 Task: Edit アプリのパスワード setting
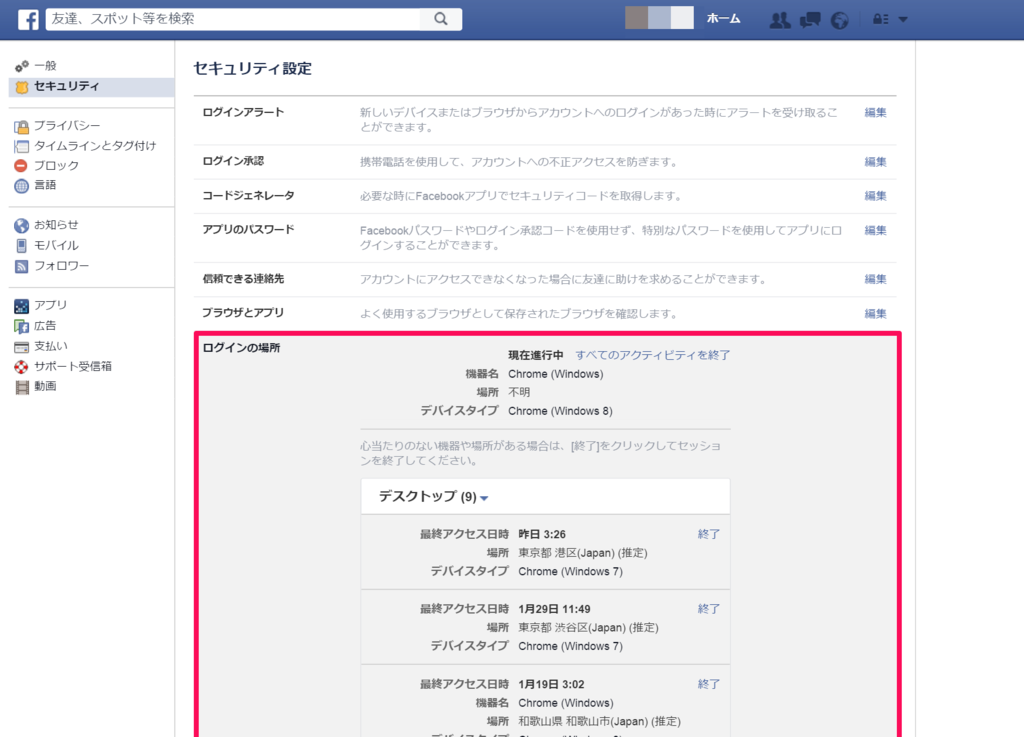[875, 230]
